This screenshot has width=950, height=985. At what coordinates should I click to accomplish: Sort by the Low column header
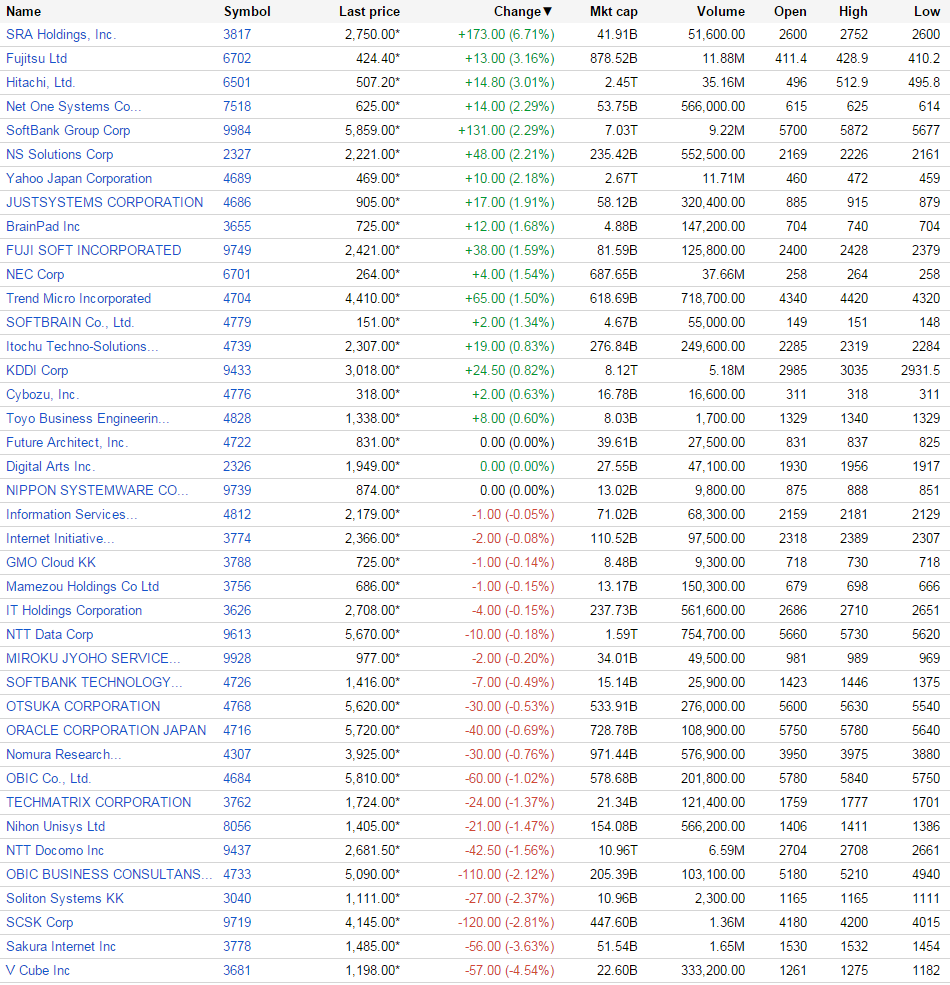point(927,11)
